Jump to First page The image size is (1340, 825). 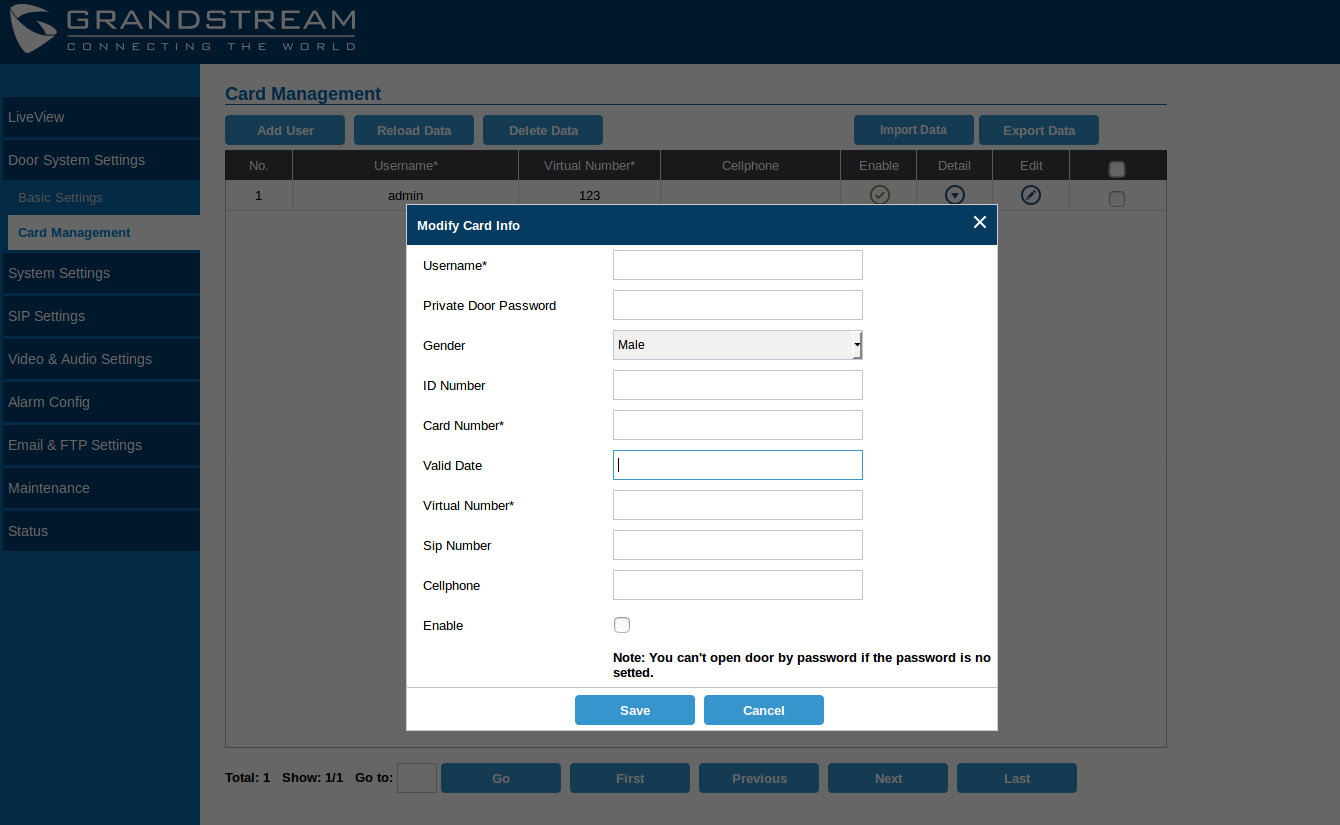[630, 778]
